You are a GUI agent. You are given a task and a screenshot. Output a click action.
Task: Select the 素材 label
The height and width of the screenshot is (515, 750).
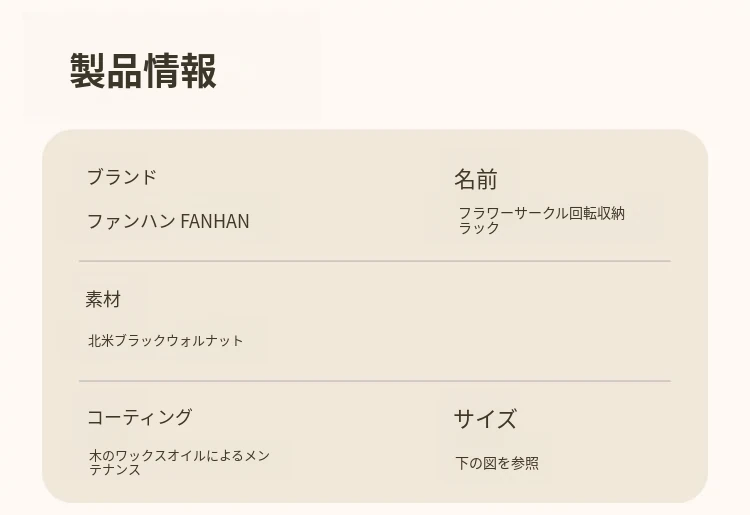103,299
